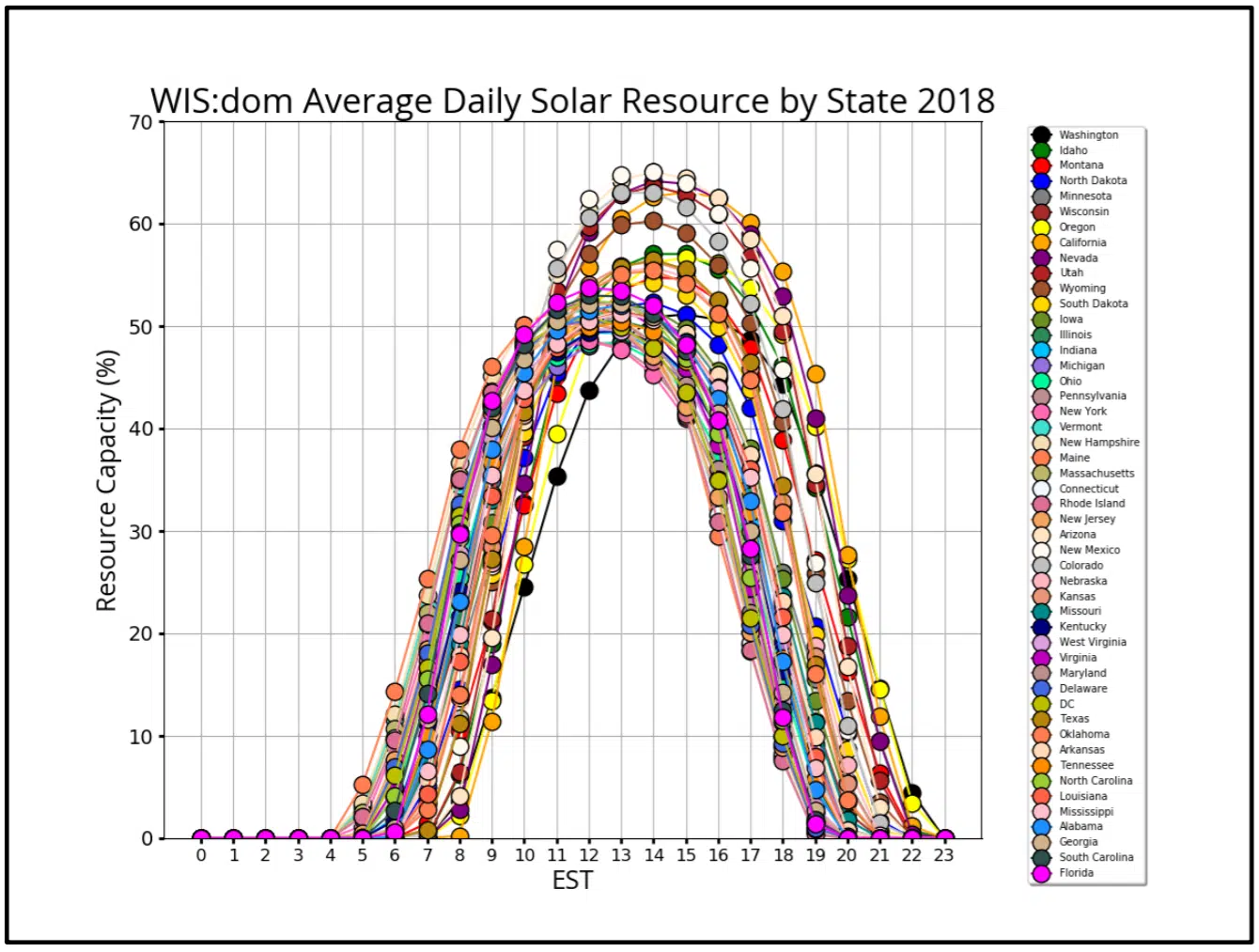
Task: Click the 23 tick on x-axis
Action: pyautogui.click(x=943, y=855)
